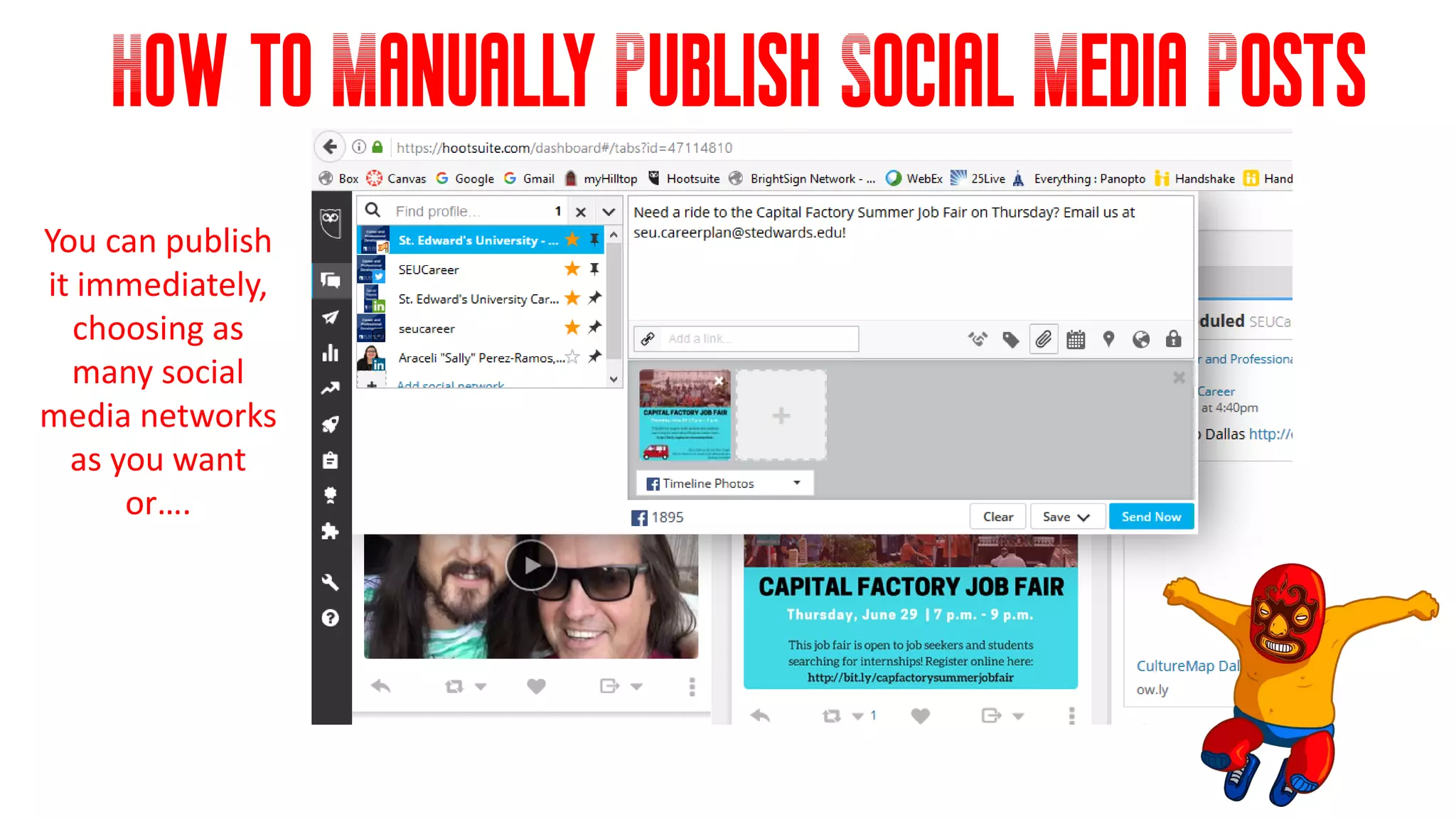The width and height of the screenshot is (1456, 819).
Task: Click the Hootsuite owl logo in sidebar
Action: click(331, 223)
